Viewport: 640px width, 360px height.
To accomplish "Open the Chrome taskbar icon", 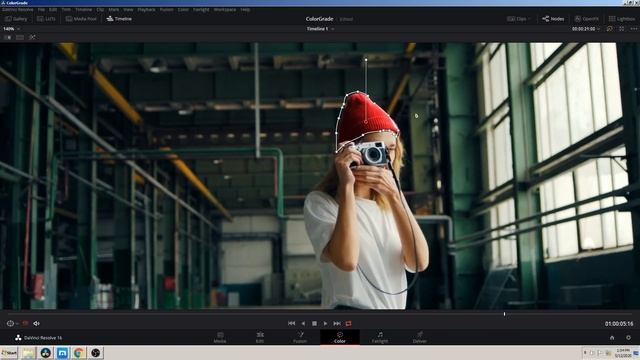I will coord(79,353).
